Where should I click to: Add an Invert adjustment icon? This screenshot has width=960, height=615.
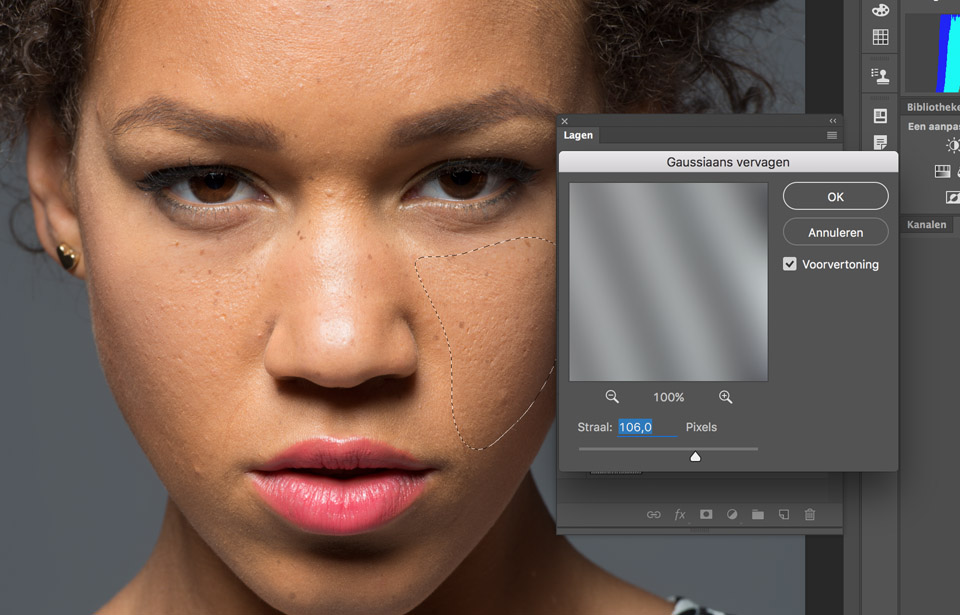click(953, 197)
